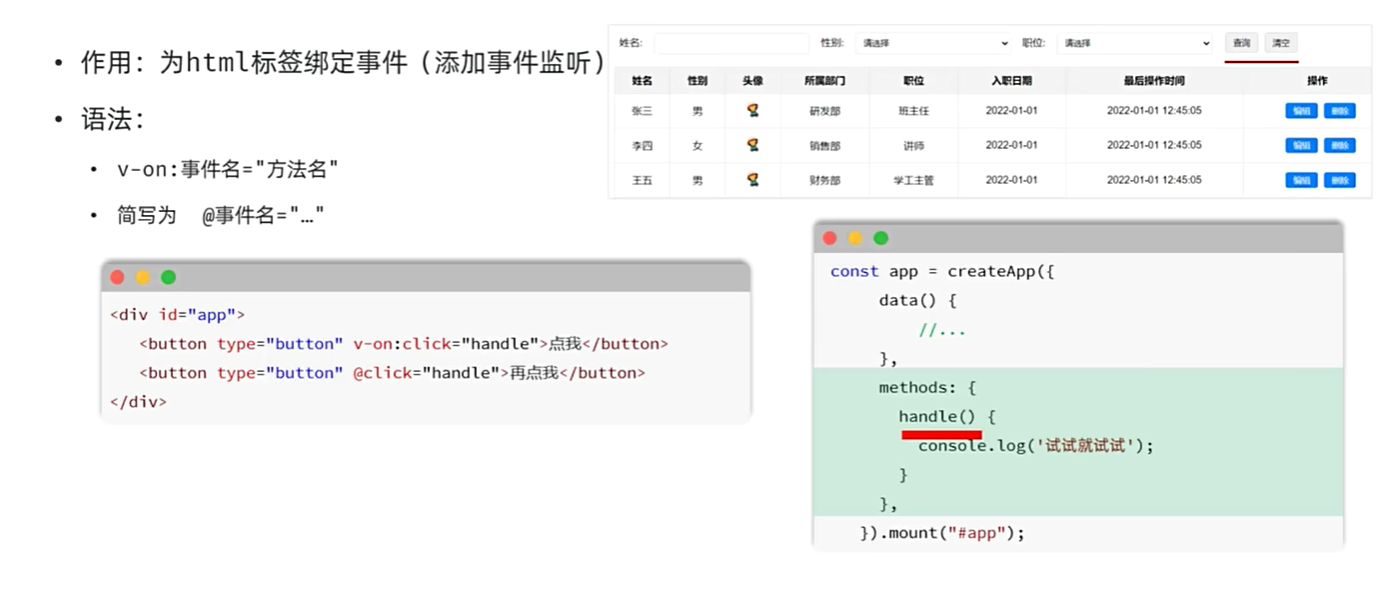Select the 张三 name cell
The width and height of the screenshot is (1377, 611).
coord(642,111)
